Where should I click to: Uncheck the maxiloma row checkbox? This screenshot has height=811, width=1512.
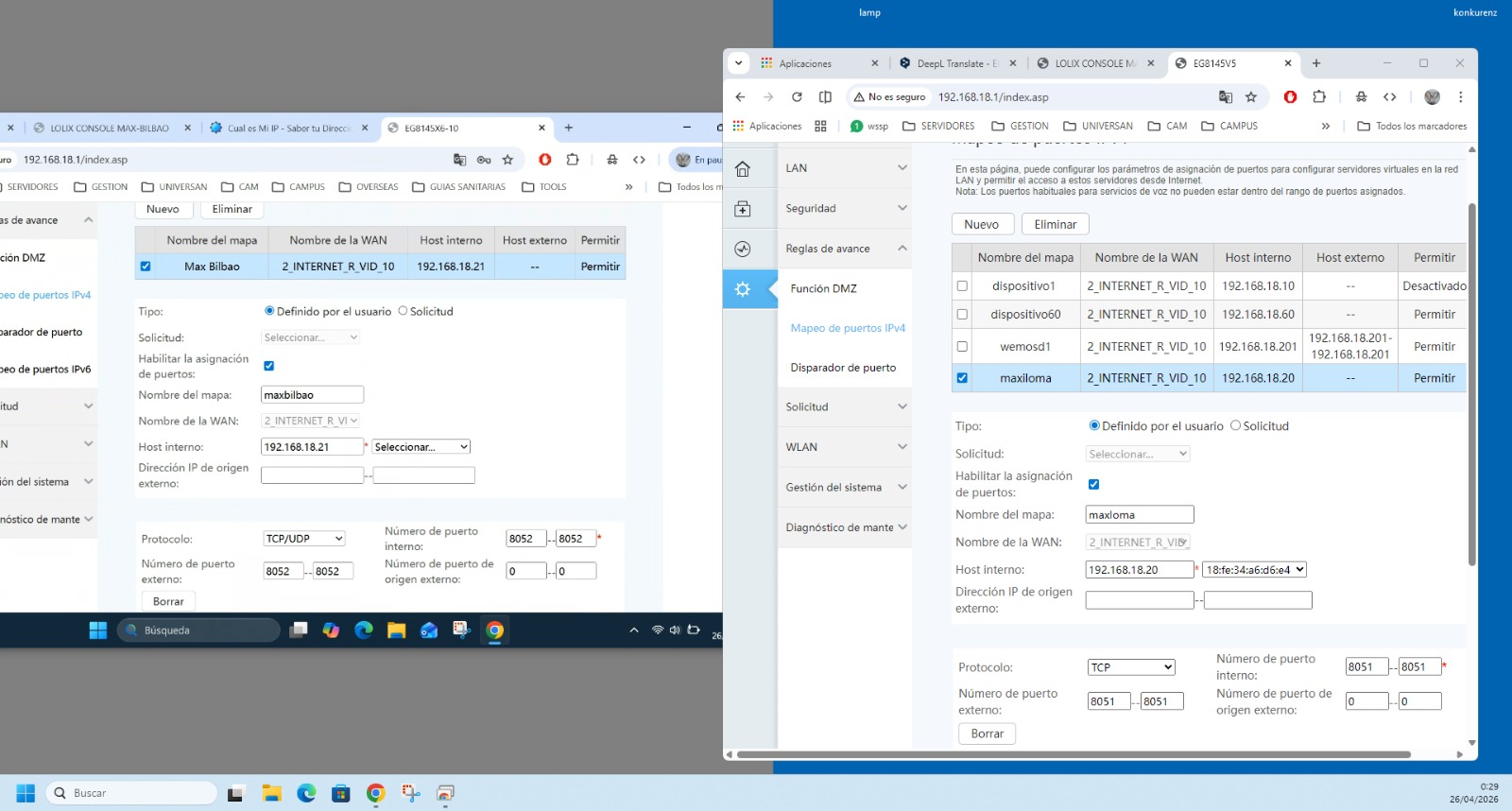click(962, 378)
